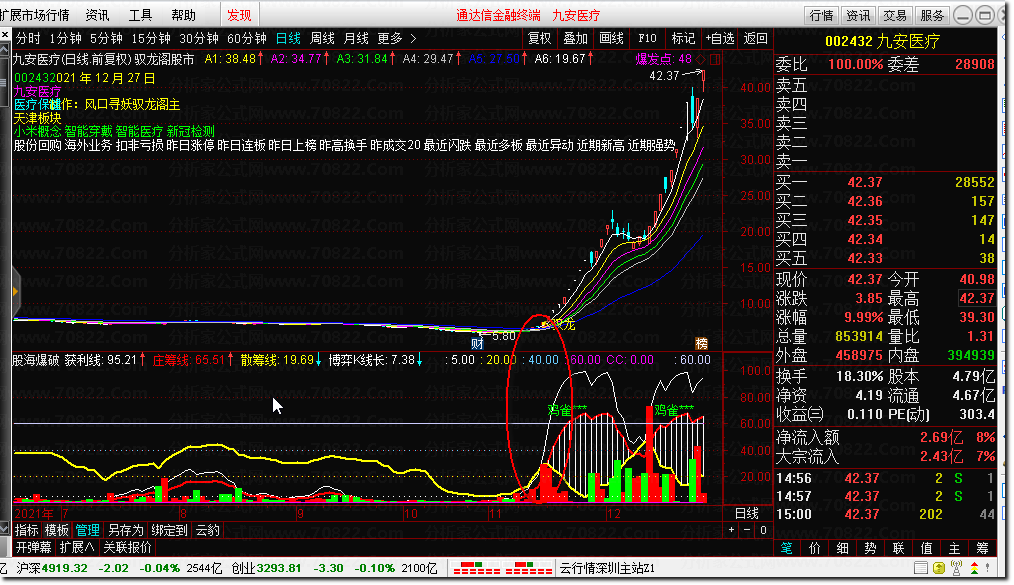Click the 日线 label near zoom buttons
Viewport: 1014px width, 585px height.
pyautogui.click(x=747, y=513)
